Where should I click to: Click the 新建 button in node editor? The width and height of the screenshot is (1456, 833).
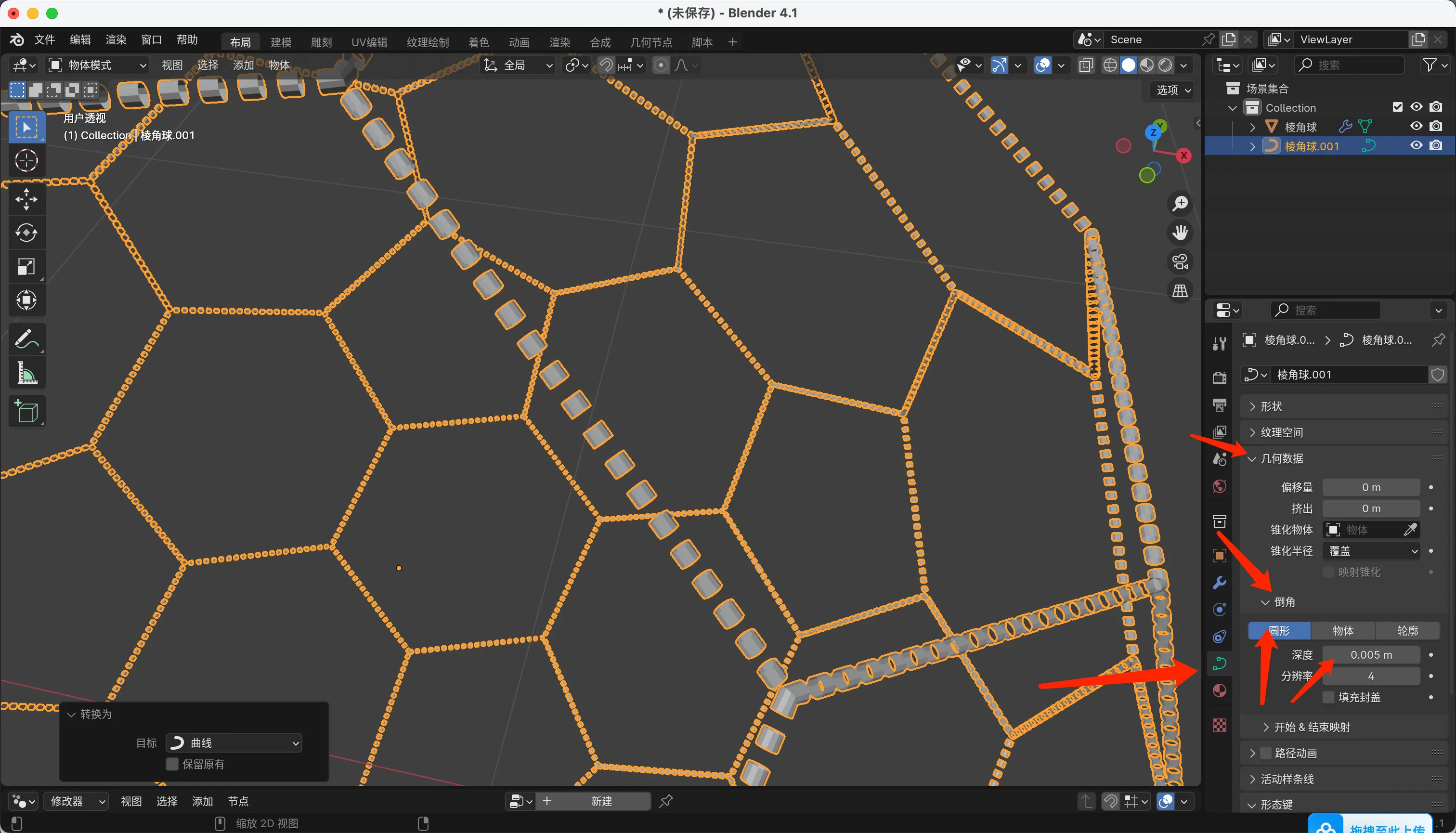click(601, 801)
